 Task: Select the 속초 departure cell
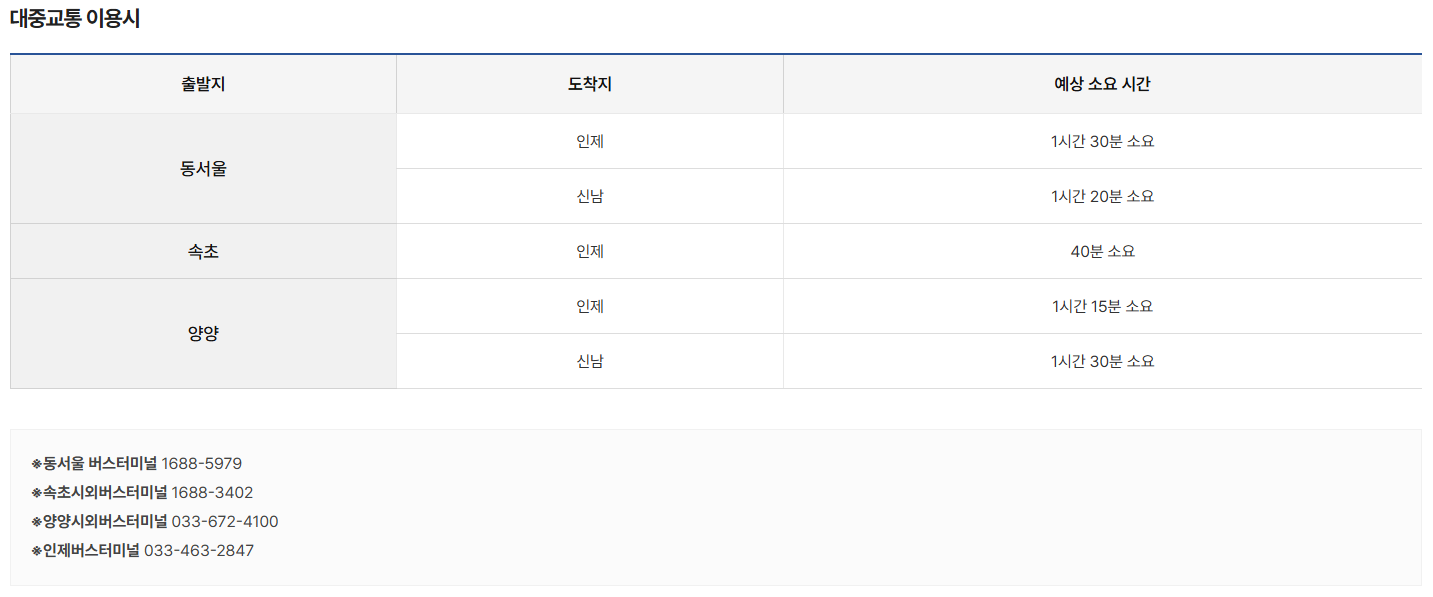(x=203, y=251)
